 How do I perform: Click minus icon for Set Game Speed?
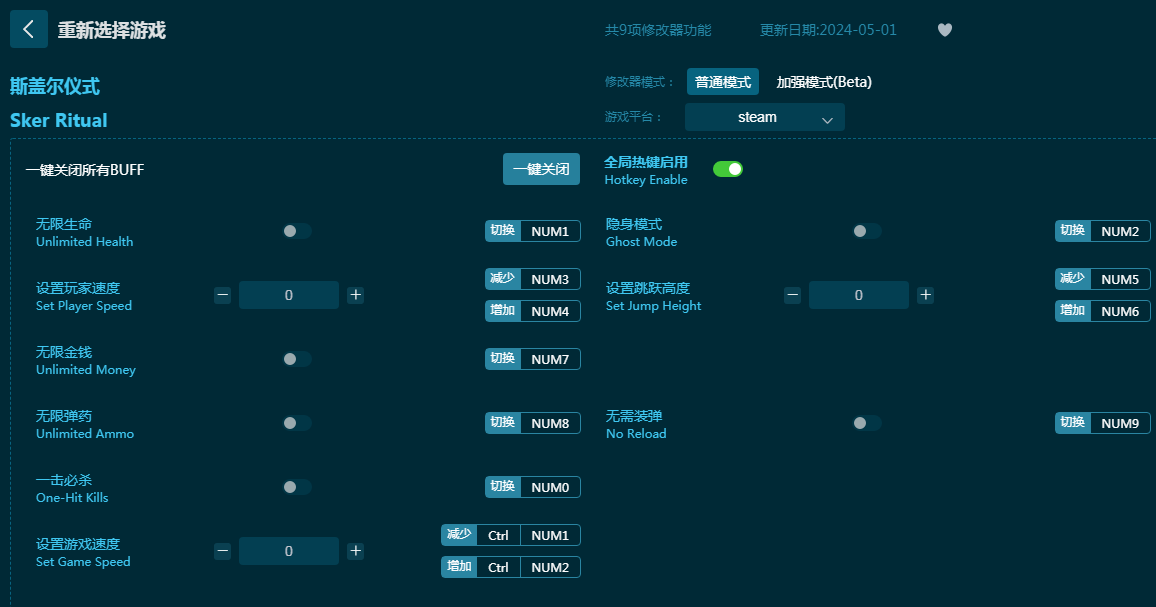223,551
